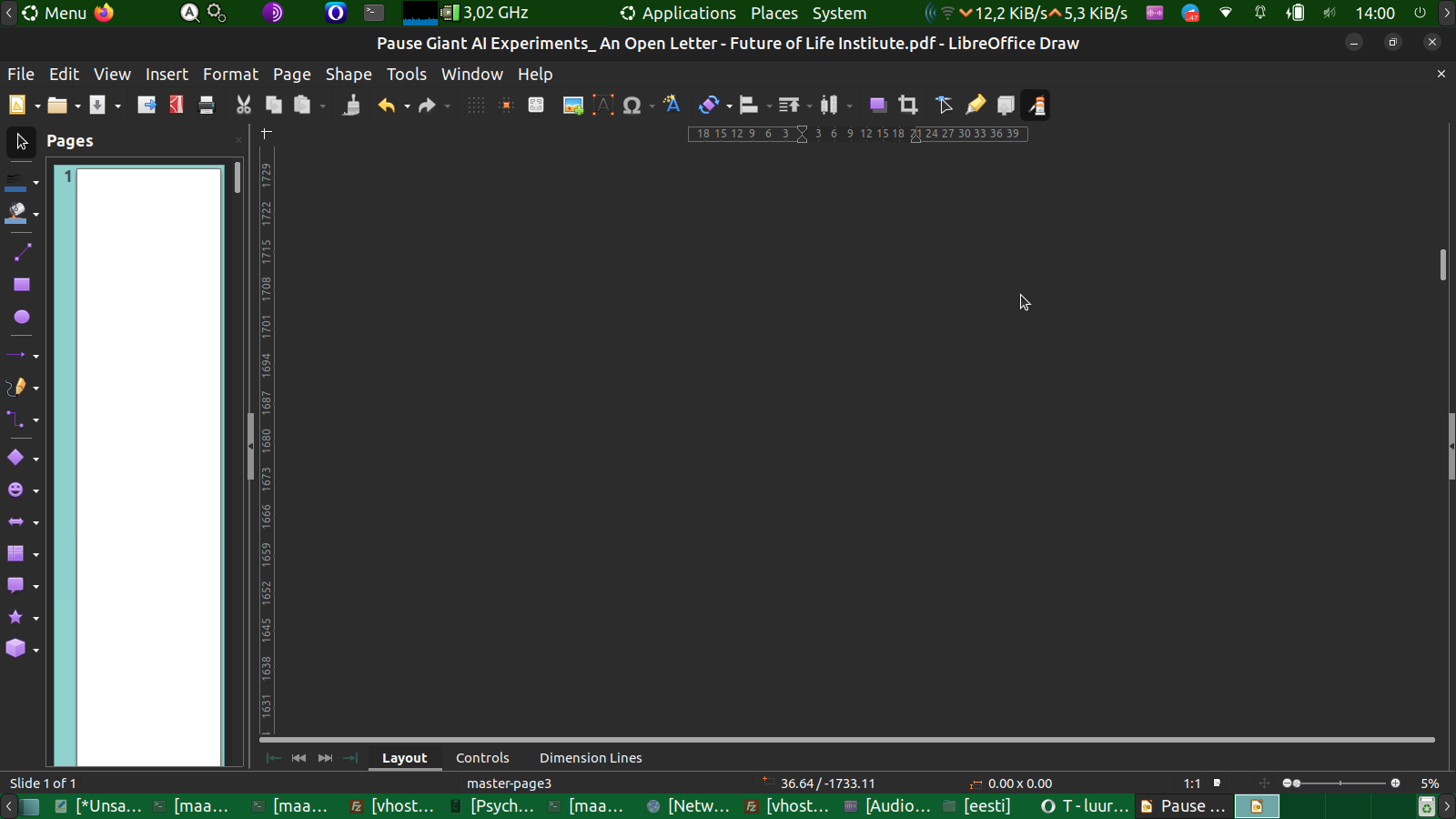Toggle the Show Draw Functions button
Viewport: 1456px width, 819px height.
[x=1036, y=106]
